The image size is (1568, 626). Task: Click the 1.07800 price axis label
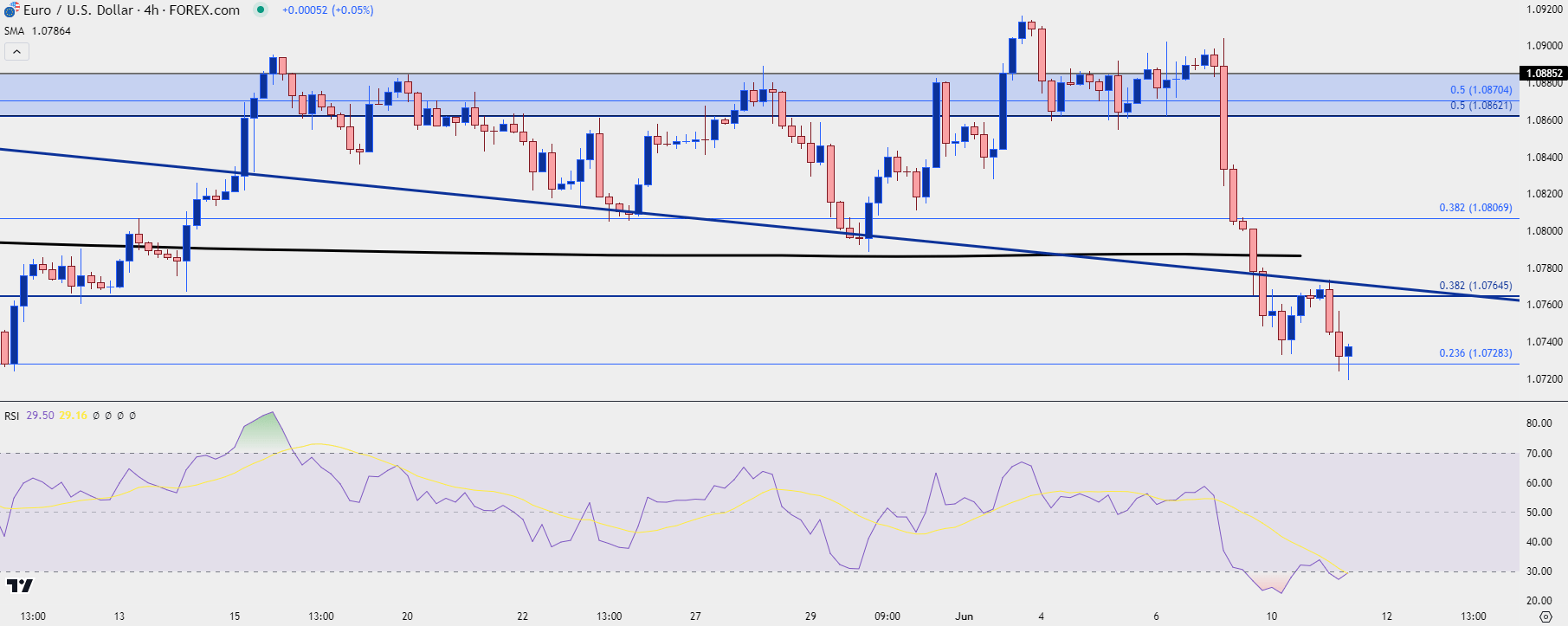point(1545,268)
